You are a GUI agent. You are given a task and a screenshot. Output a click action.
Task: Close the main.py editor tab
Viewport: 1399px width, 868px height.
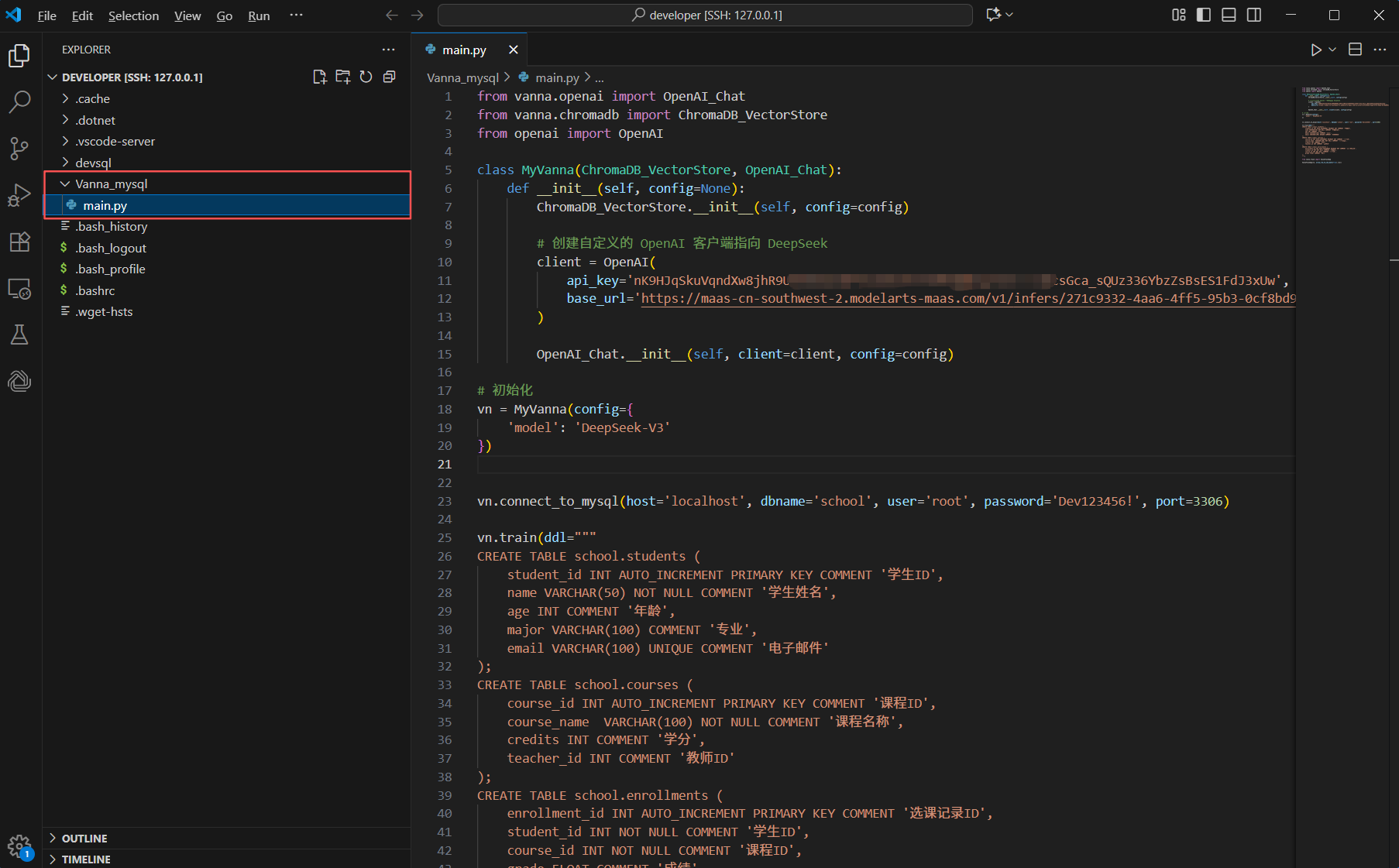[513, 50]
